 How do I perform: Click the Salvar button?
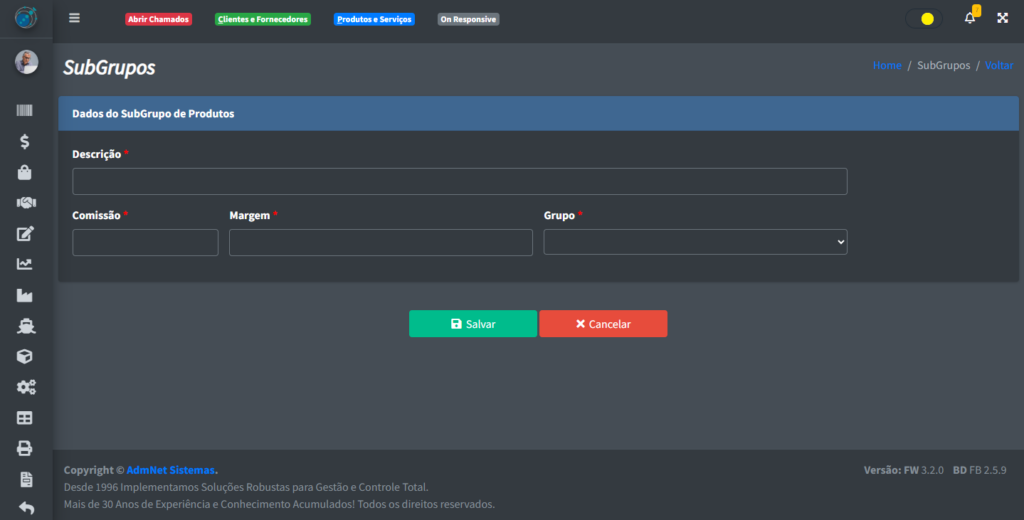click(x=472, y=324)
